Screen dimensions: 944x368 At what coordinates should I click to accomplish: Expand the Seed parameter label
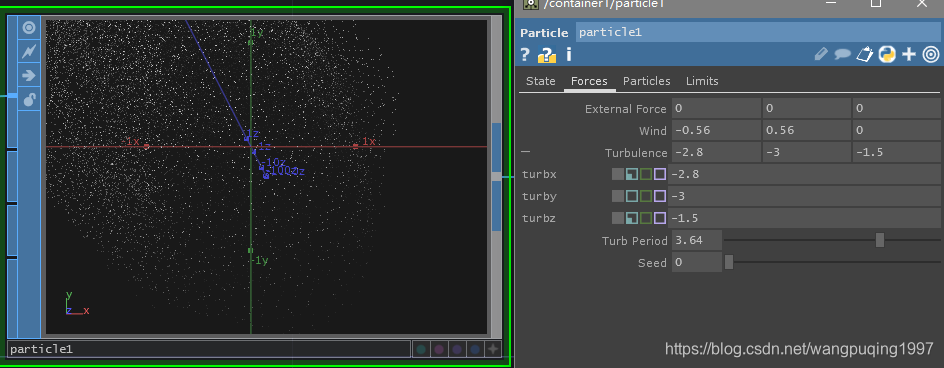[x=652, y=263]
